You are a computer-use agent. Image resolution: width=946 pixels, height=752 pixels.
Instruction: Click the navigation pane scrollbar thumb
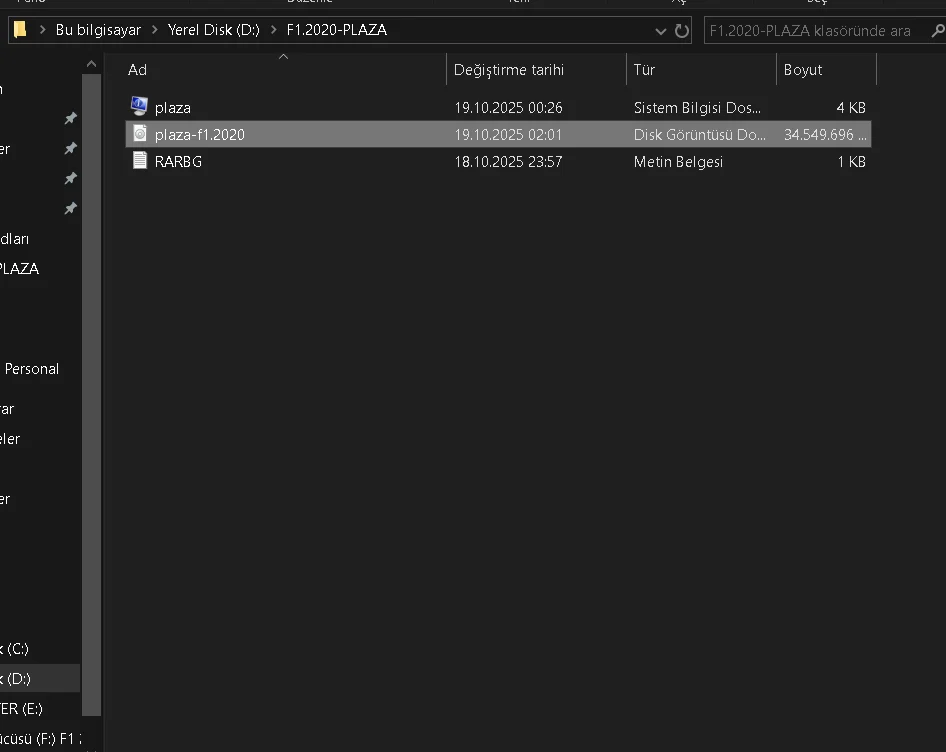point(91,395)
